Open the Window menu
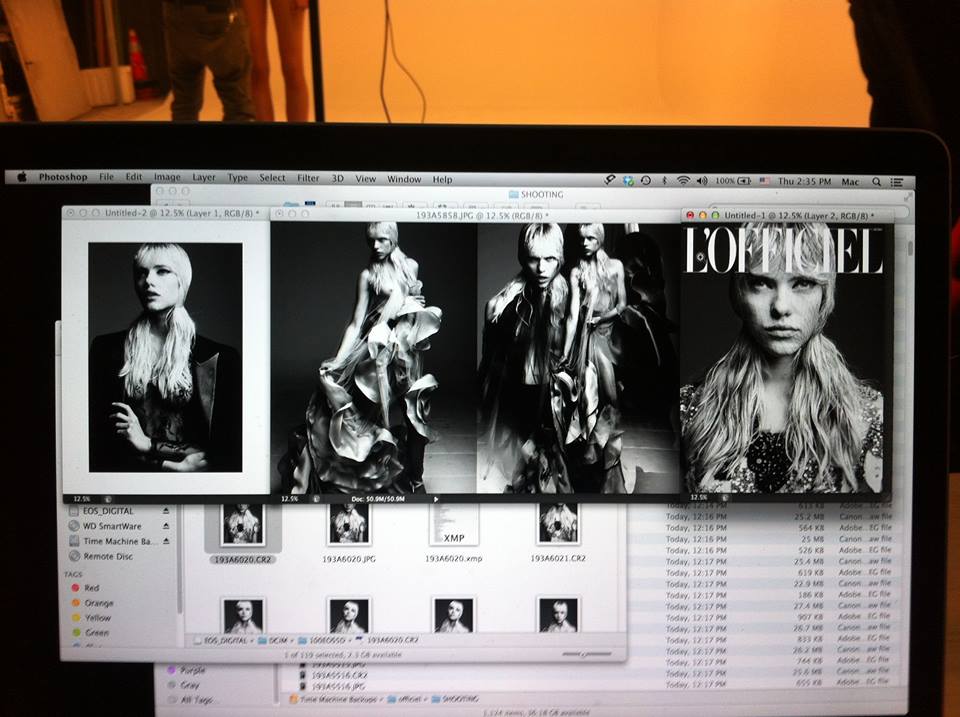This screenshot has height=717, width=960. pos(404,179)
